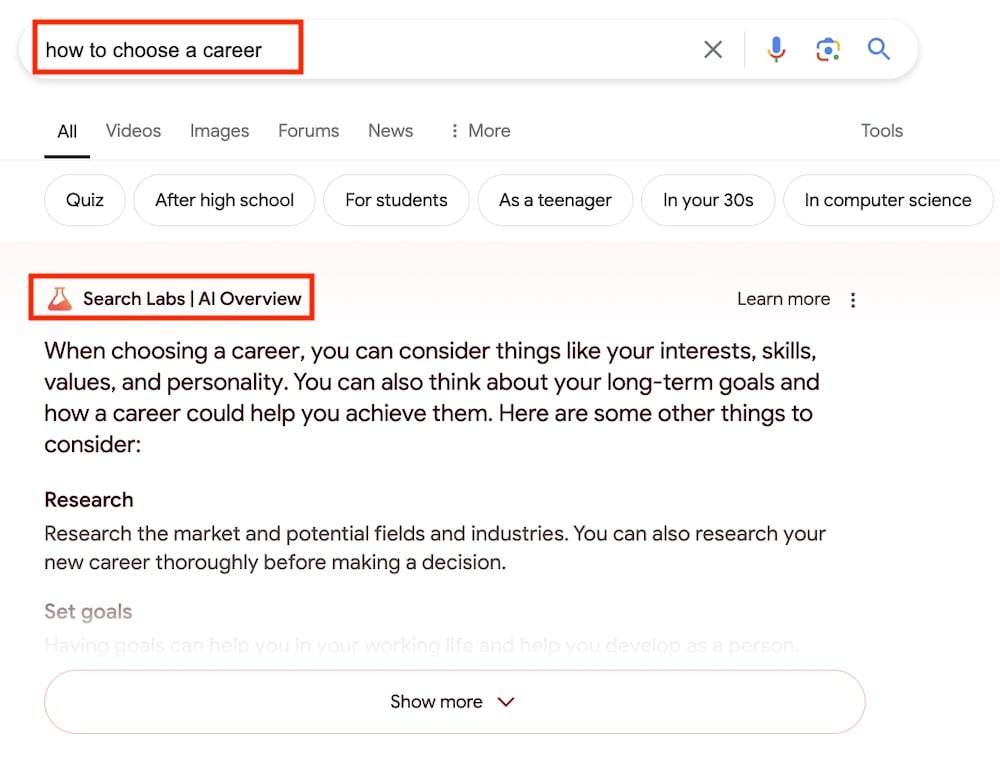Choose the For students refinement chip

[x=396, y=200]
